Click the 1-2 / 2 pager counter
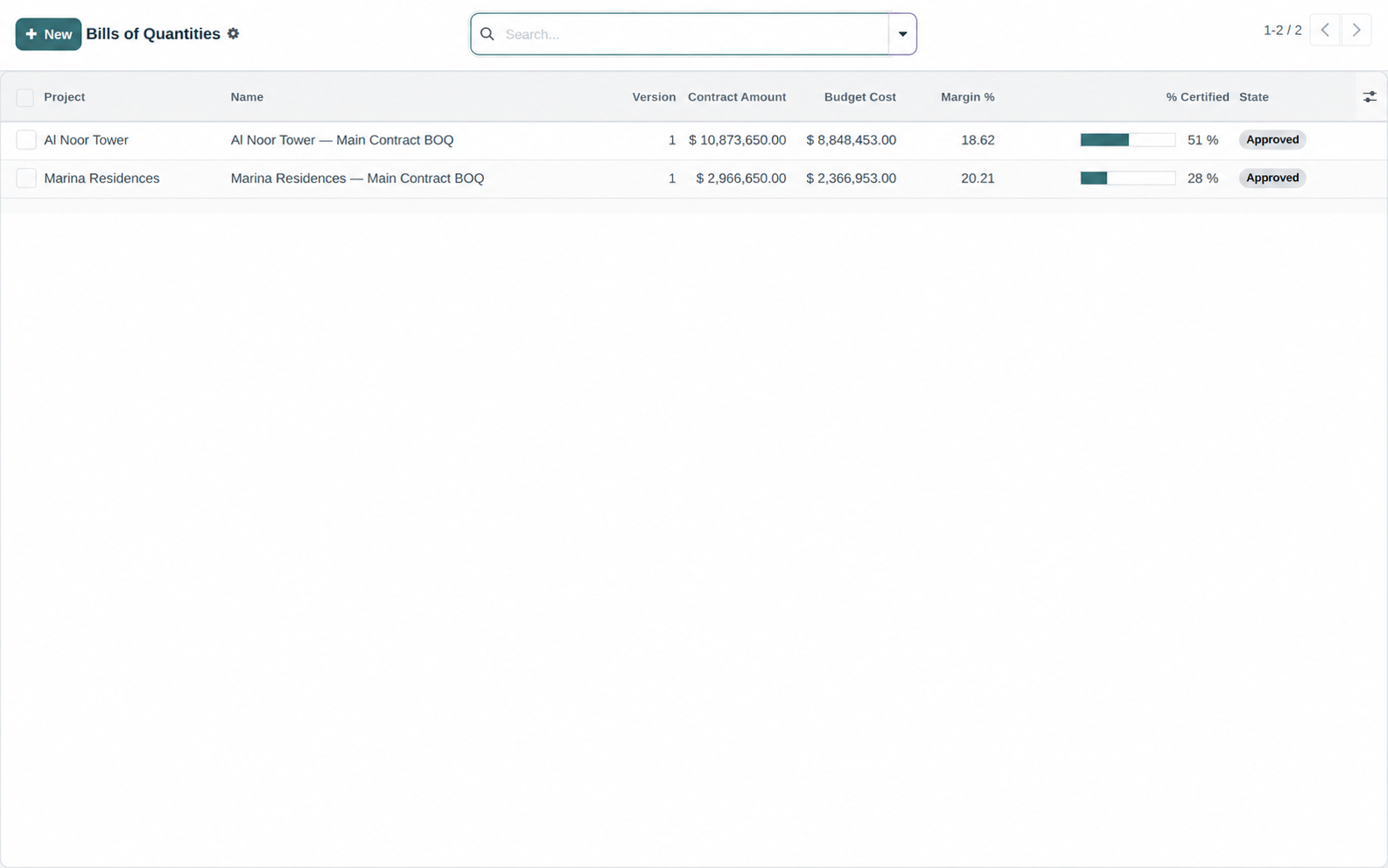The width and height of the screenshot is (1388, 868). tap(1282, 30)
